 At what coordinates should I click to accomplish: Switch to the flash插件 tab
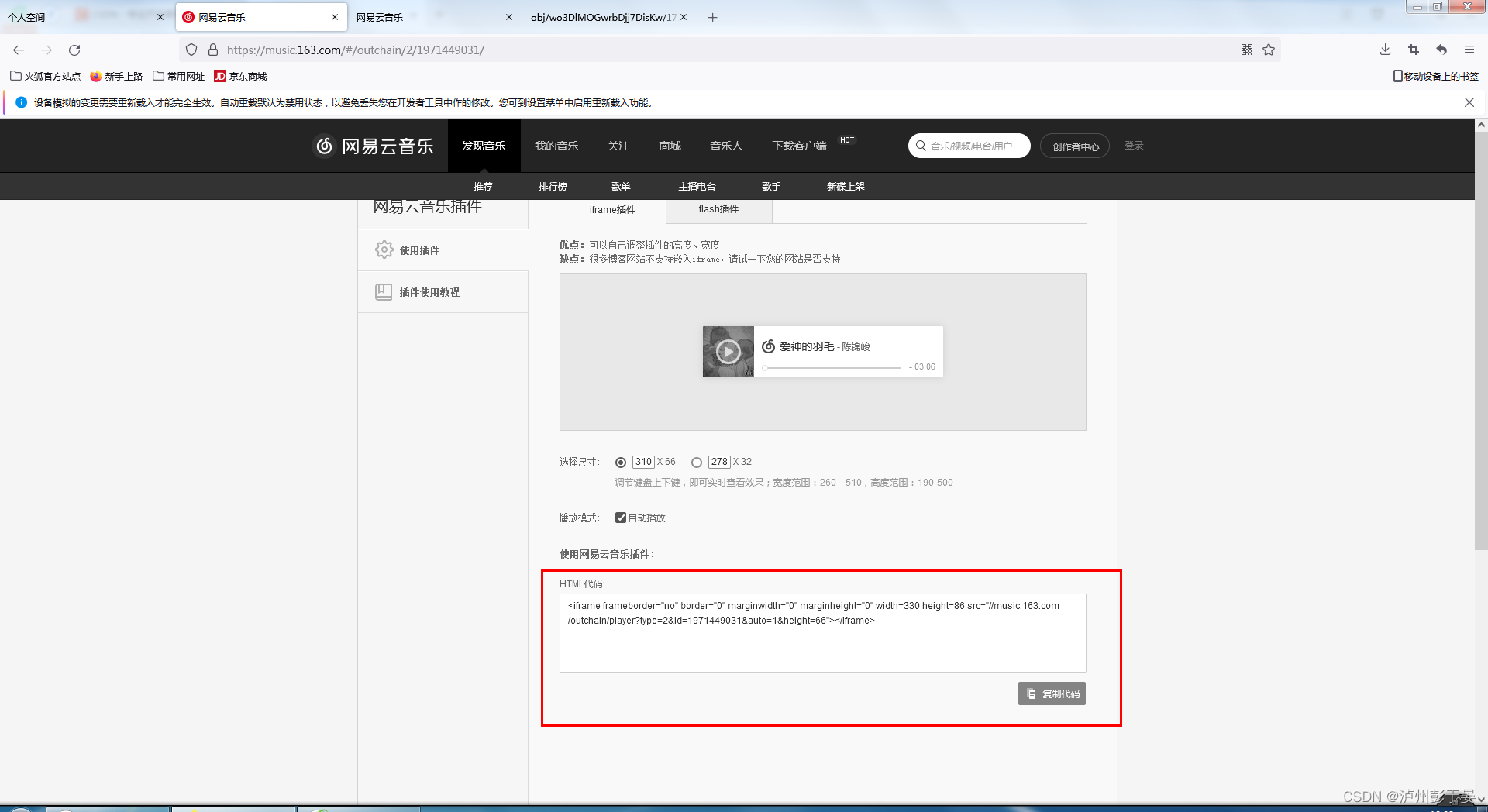click(718, 209)
